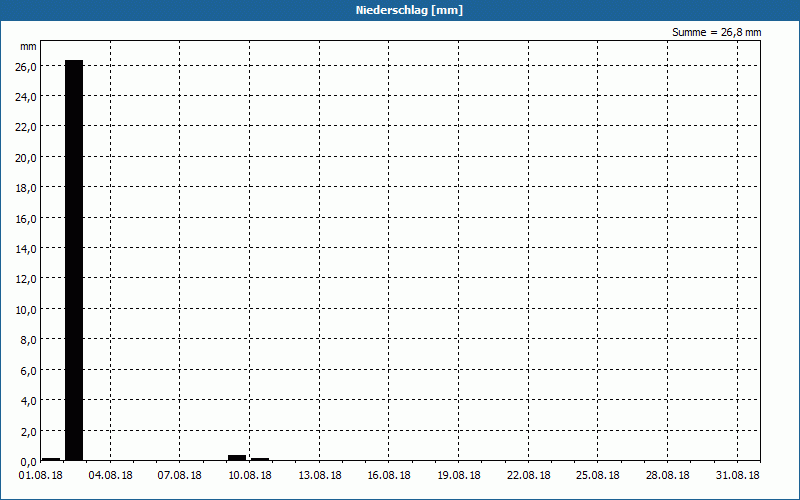Image resolution: width=800 pixels, height=500 pixels.
Task: Click the 16.08.18 date label
Action: point(389,476)
